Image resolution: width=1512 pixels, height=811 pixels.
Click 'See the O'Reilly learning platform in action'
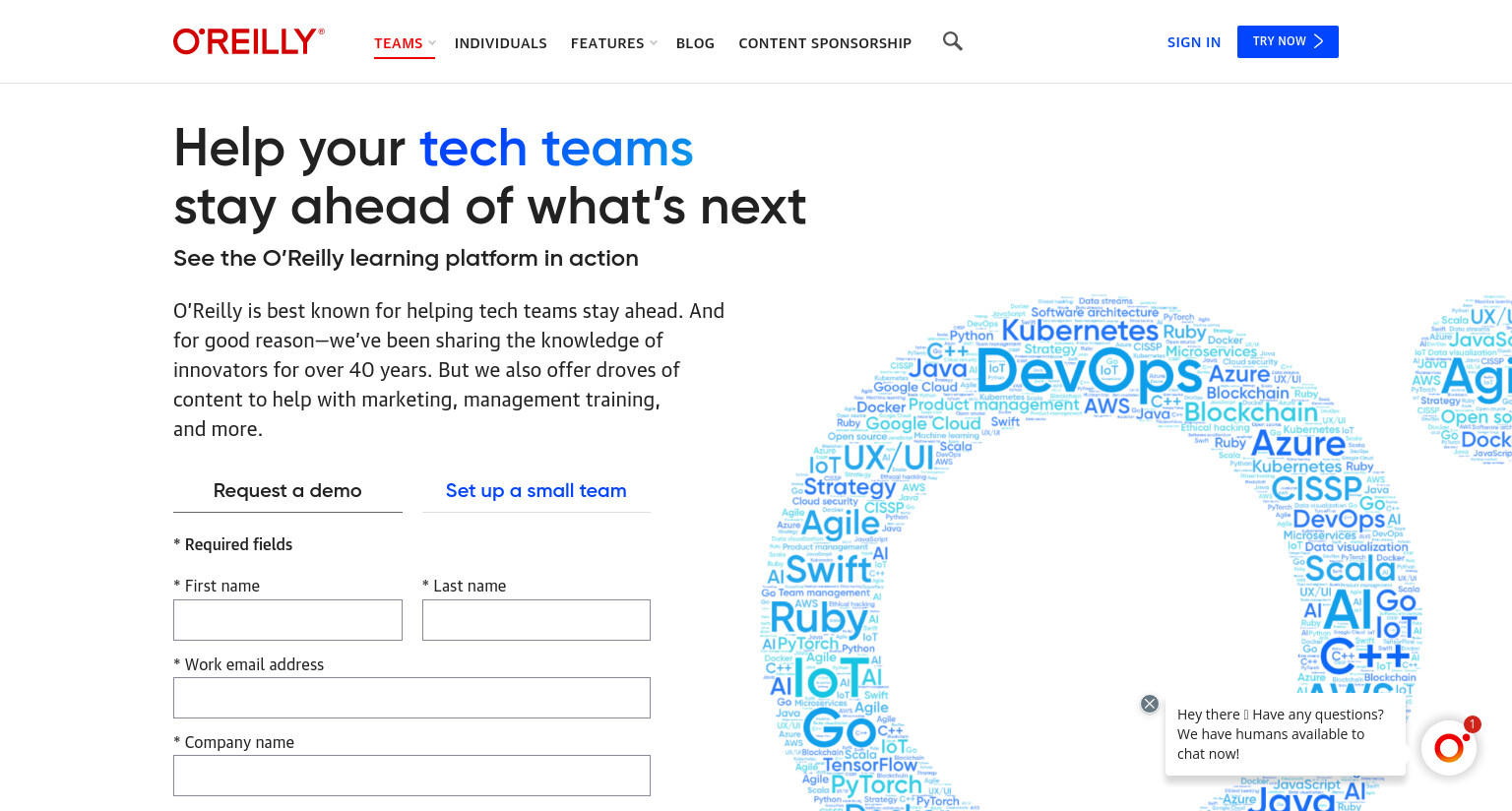[406, 258]
